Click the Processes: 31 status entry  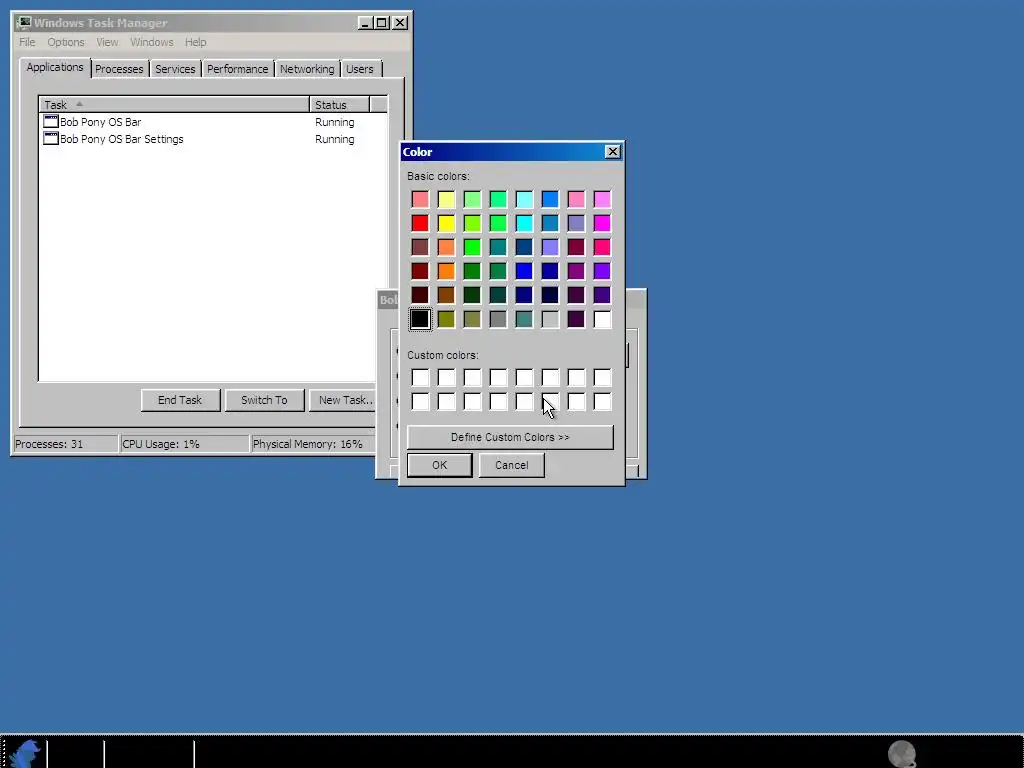tap(65, 444)
